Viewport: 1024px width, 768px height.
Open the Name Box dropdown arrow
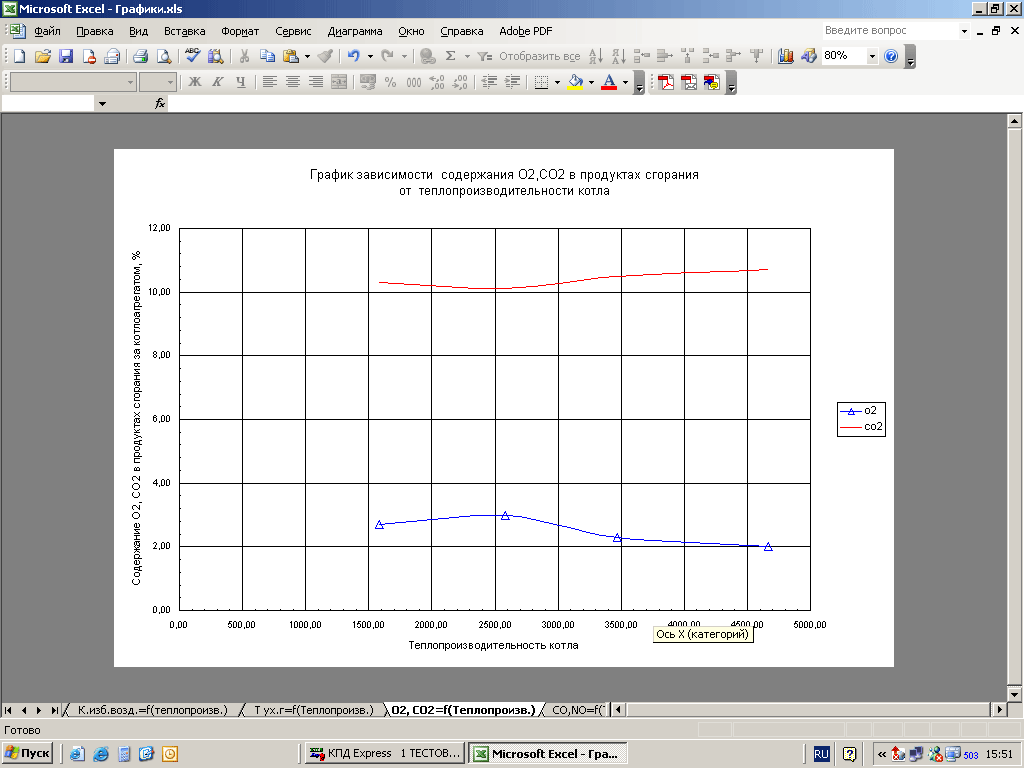click(x=101, y=103)
